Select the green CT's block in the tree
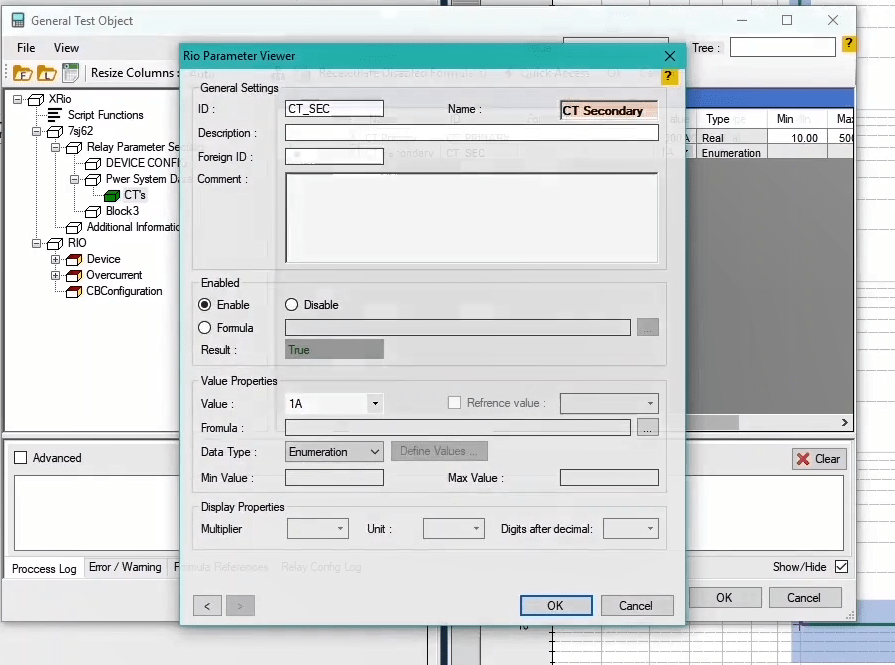The width and height of the screenshot is (895, 665). 112,195
